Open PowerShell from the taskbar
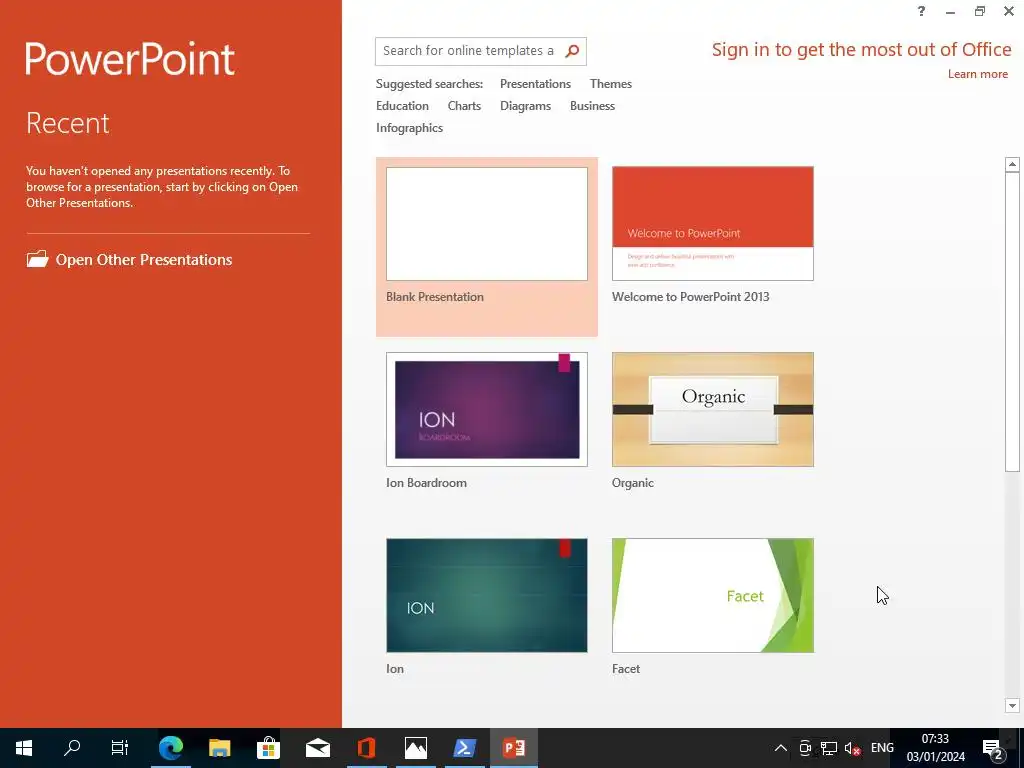 pyautogui.click(x=464, y=748)
